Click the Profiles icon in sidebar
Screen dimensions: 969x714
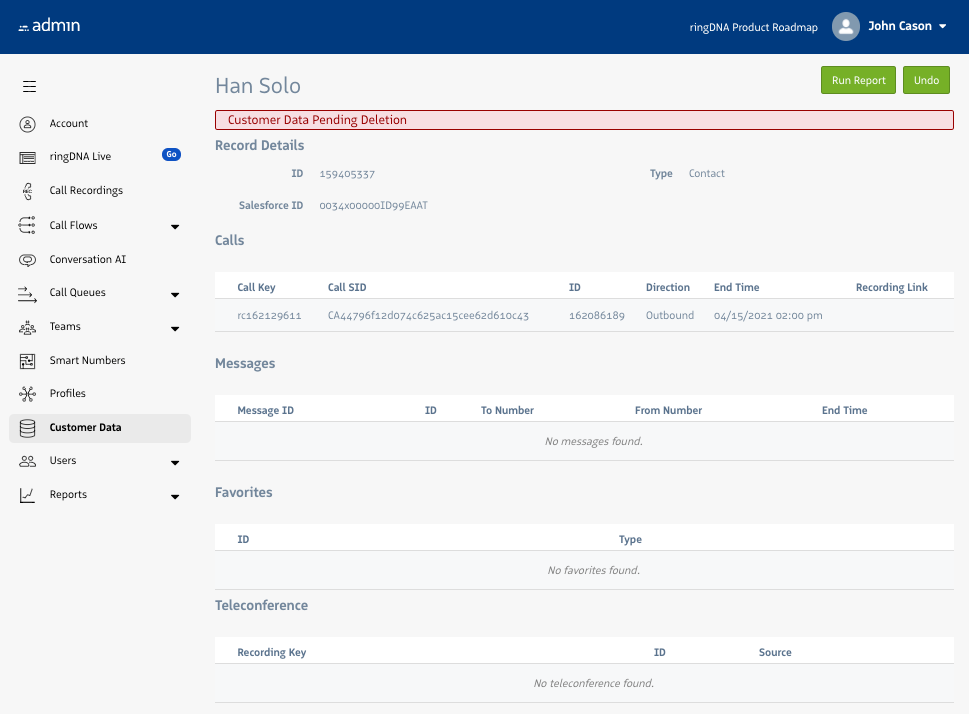[28, 394]
